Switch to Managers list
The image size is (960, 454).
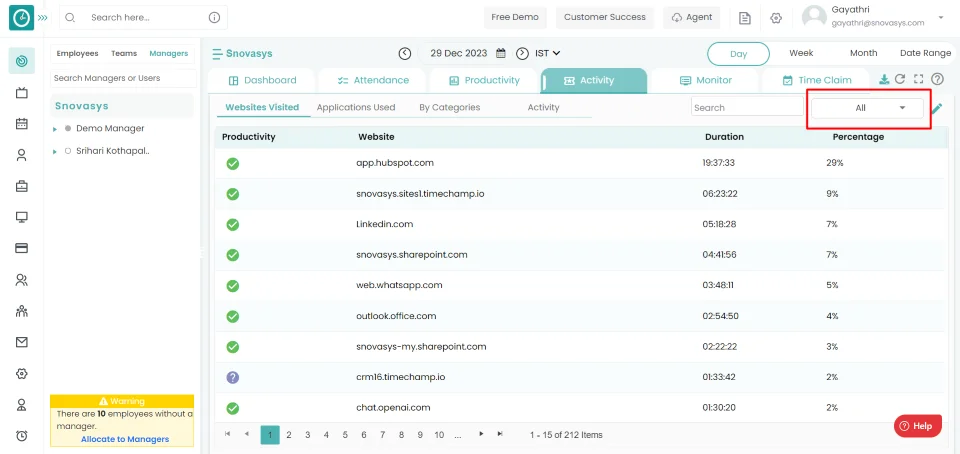[x=168, y=53]
